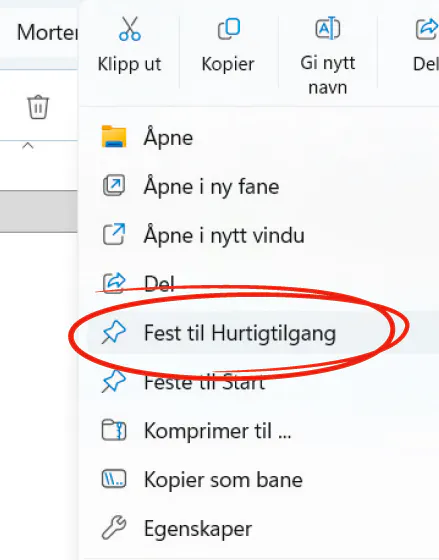439x560 pixels.
Task: Click the scissors Klipp ut icon
Action: (130, 29)
